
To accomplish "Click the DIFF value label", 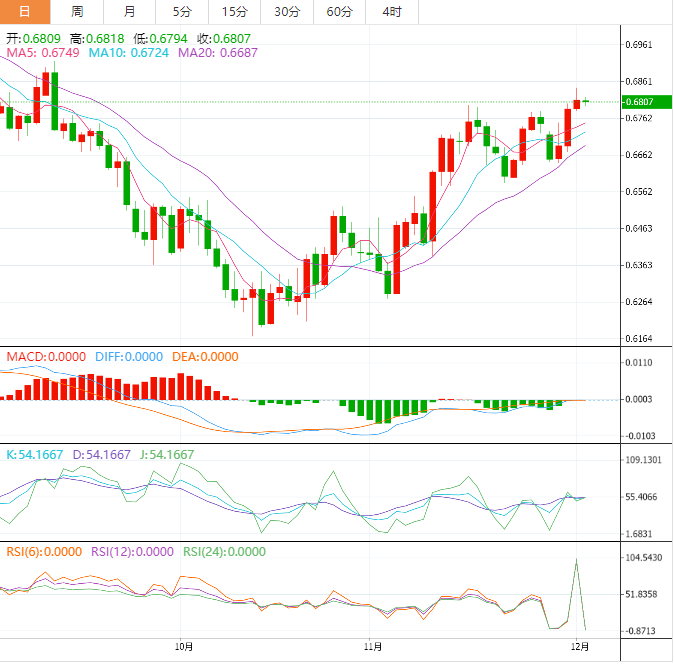I will 128,357.
